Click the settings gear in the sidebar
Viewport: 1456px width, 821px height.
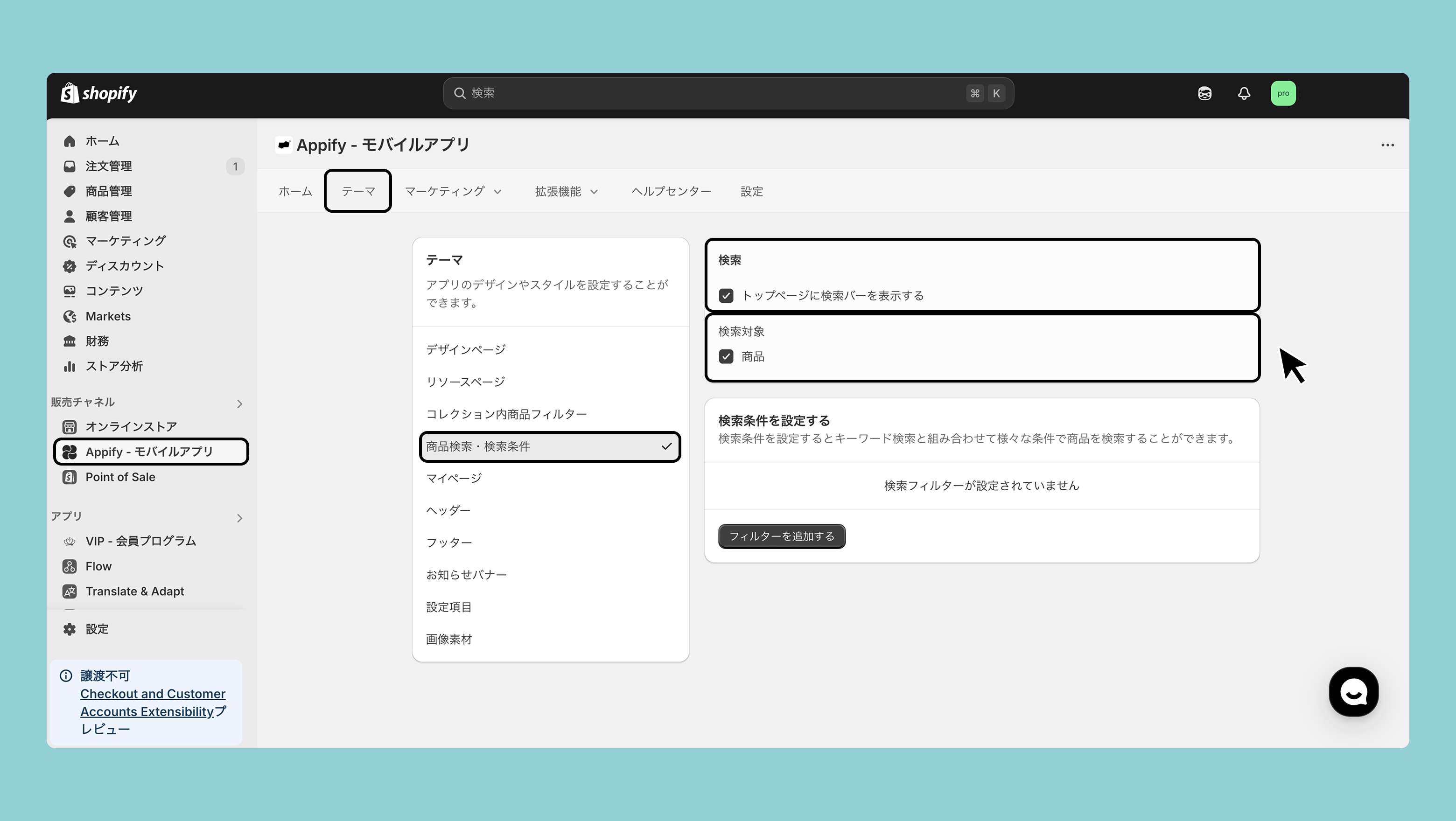click(70, 629)
